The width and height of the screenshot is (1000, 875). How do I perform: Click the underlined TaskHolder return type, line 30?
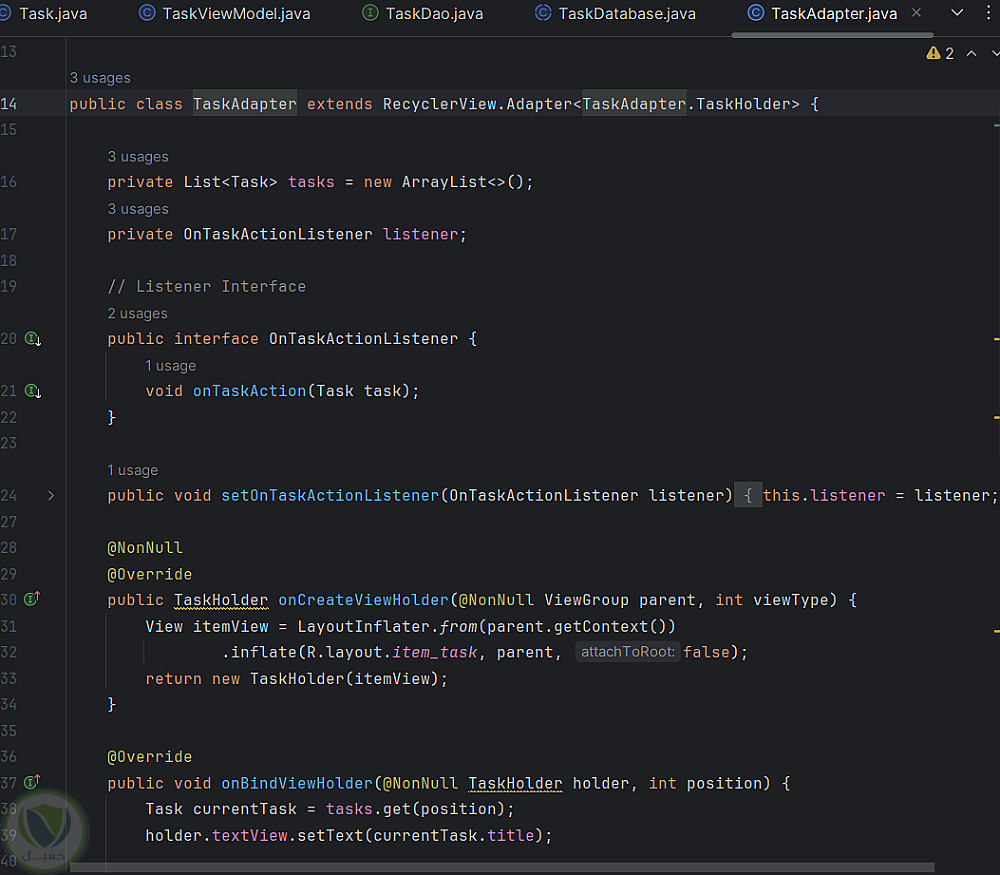point(221,600)
